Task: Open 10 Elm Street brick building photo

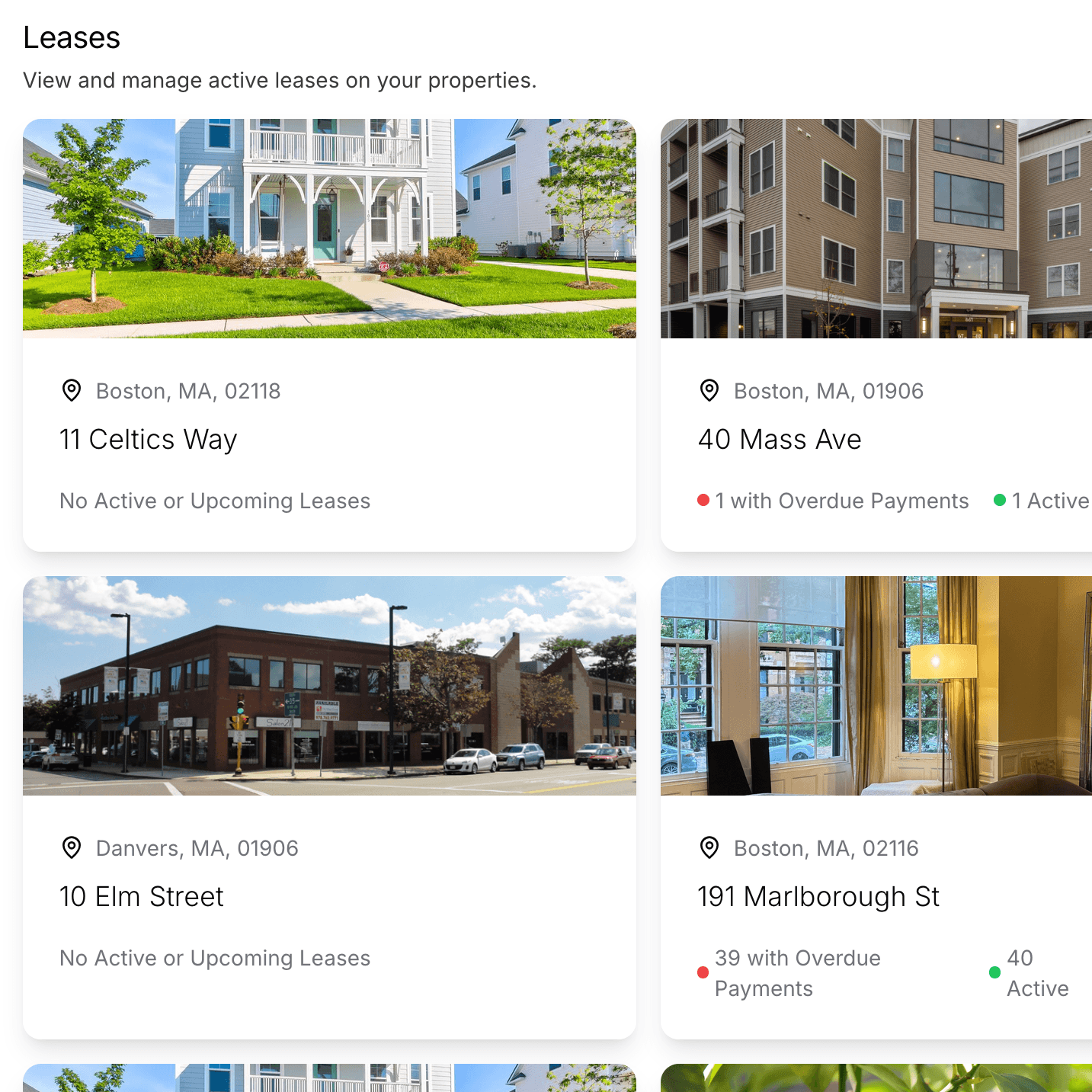Action: click(329, 686)
